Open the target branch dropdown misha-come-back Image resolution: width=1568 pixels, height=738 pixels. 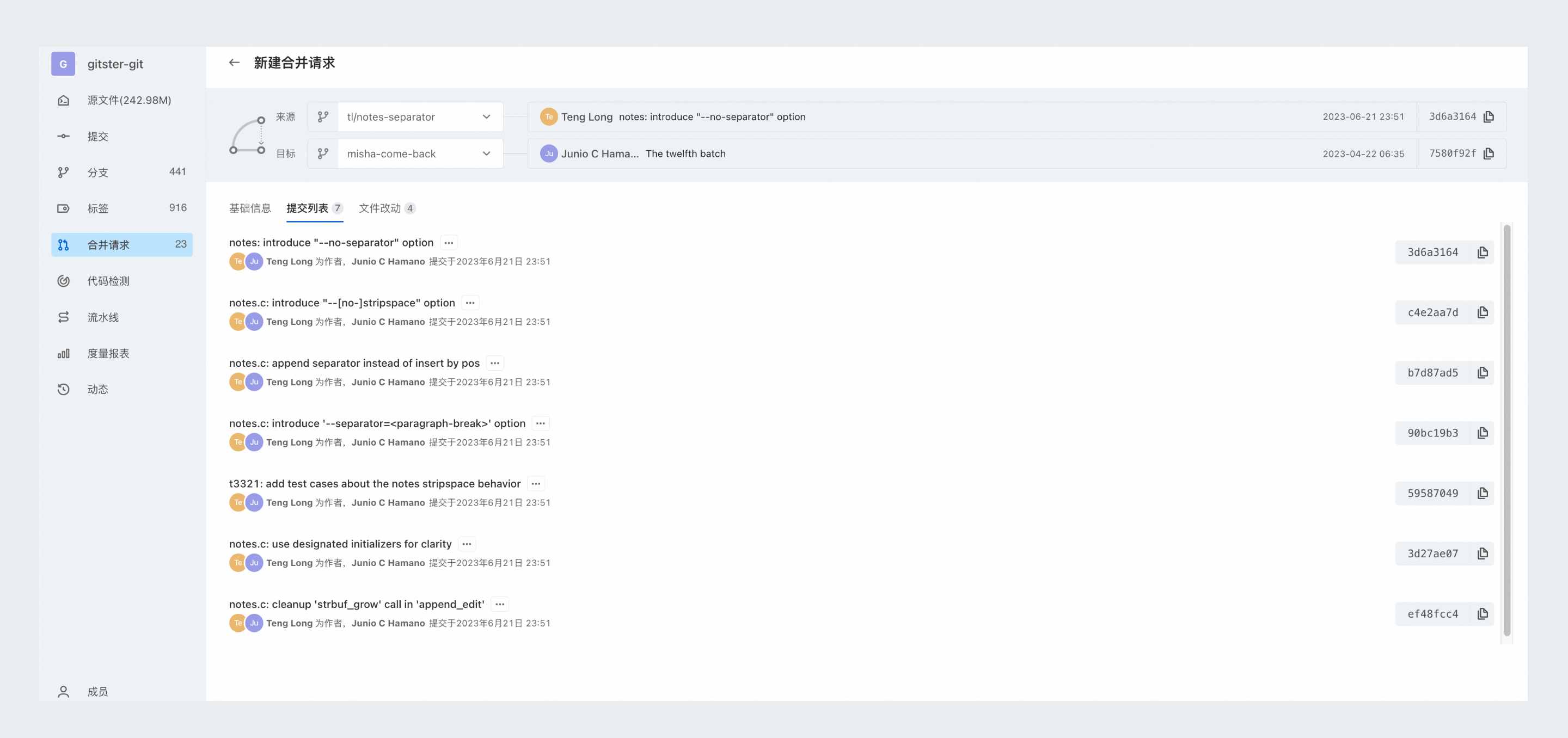point(420,153)
